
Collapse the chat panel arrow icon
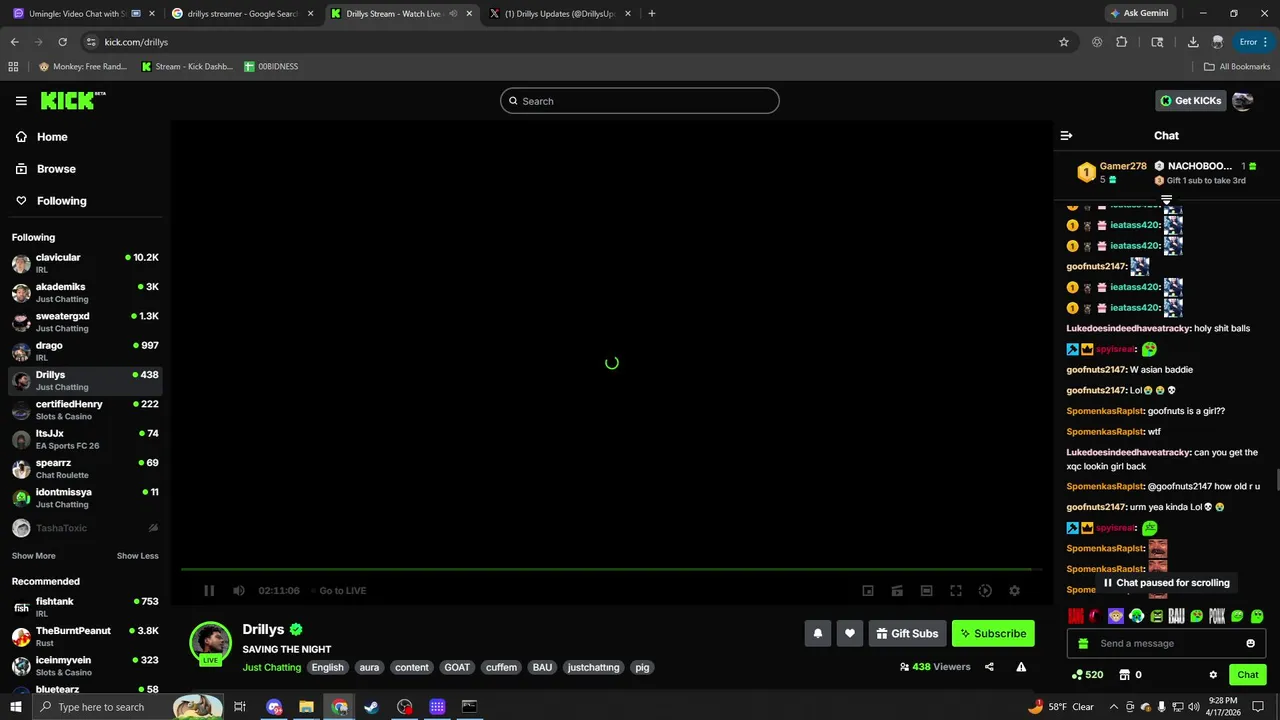tap(1066, 135)
